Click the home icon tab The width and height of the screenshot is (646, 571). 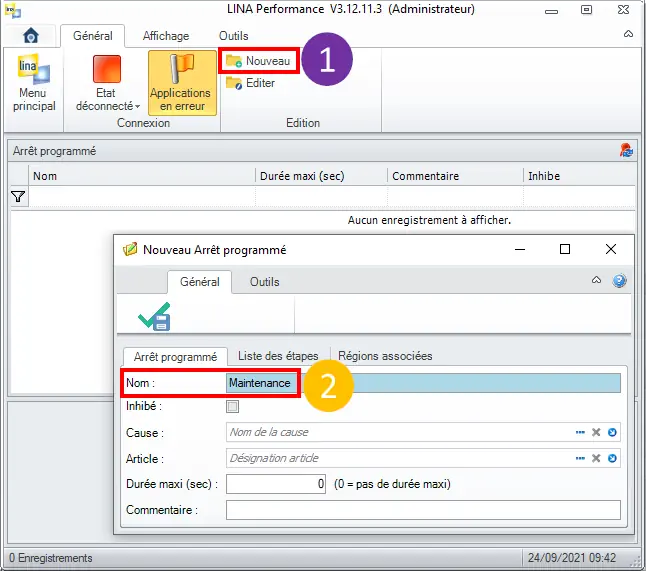(31, 36)
